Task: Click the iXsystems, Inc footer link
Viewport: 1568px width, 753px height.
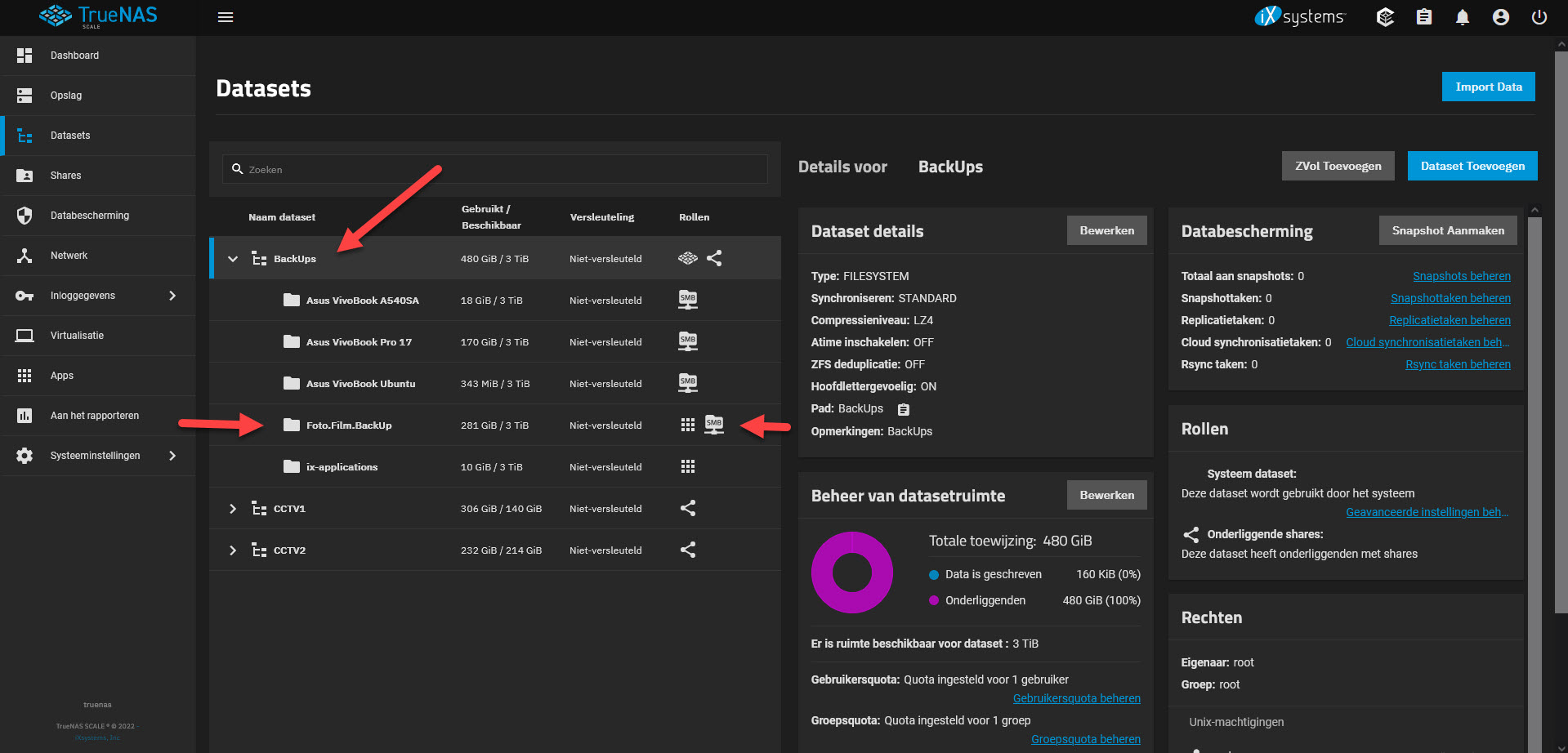Action: (x=97, y=737)
